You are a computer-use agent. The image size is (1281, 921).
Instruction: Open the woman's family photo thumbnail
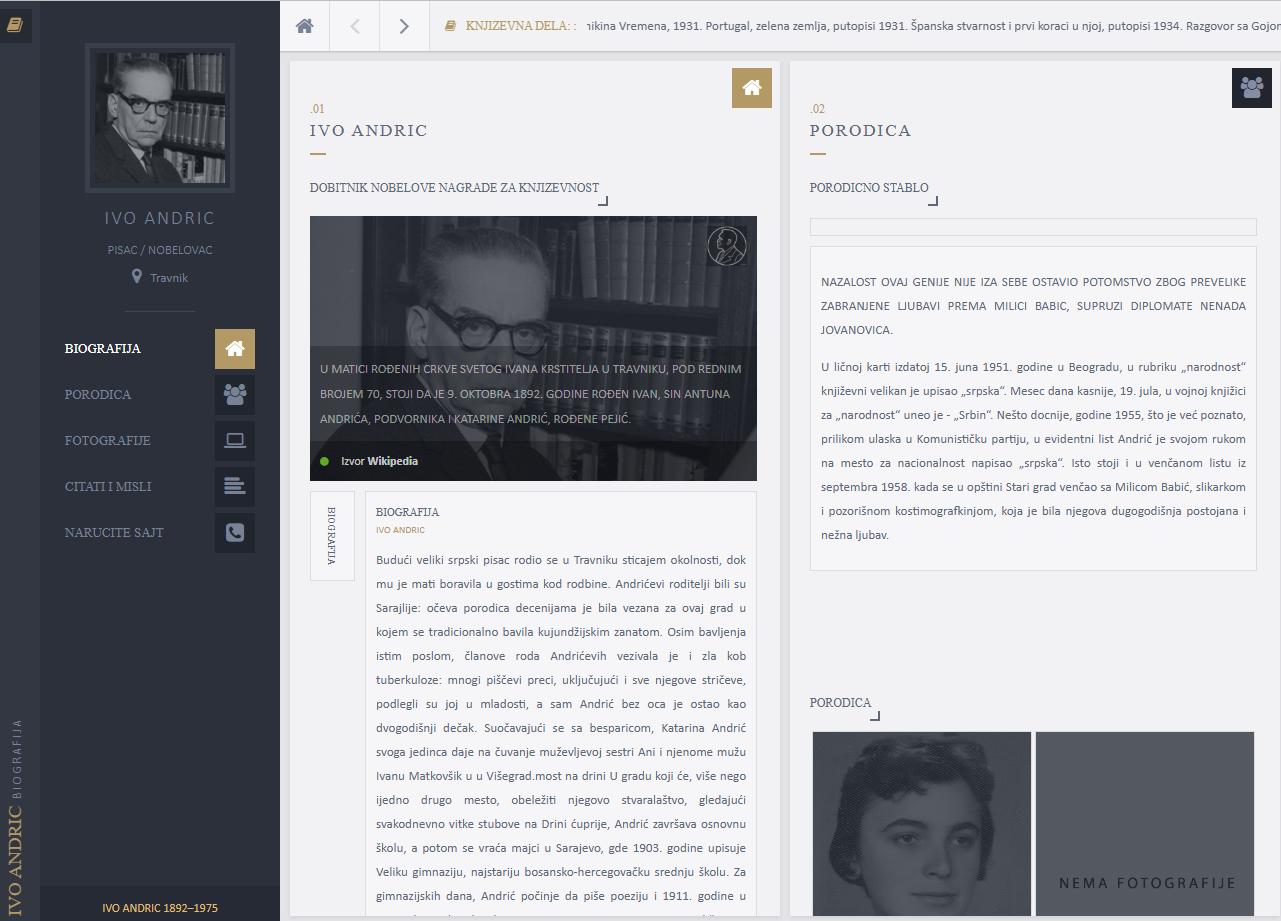921,823
